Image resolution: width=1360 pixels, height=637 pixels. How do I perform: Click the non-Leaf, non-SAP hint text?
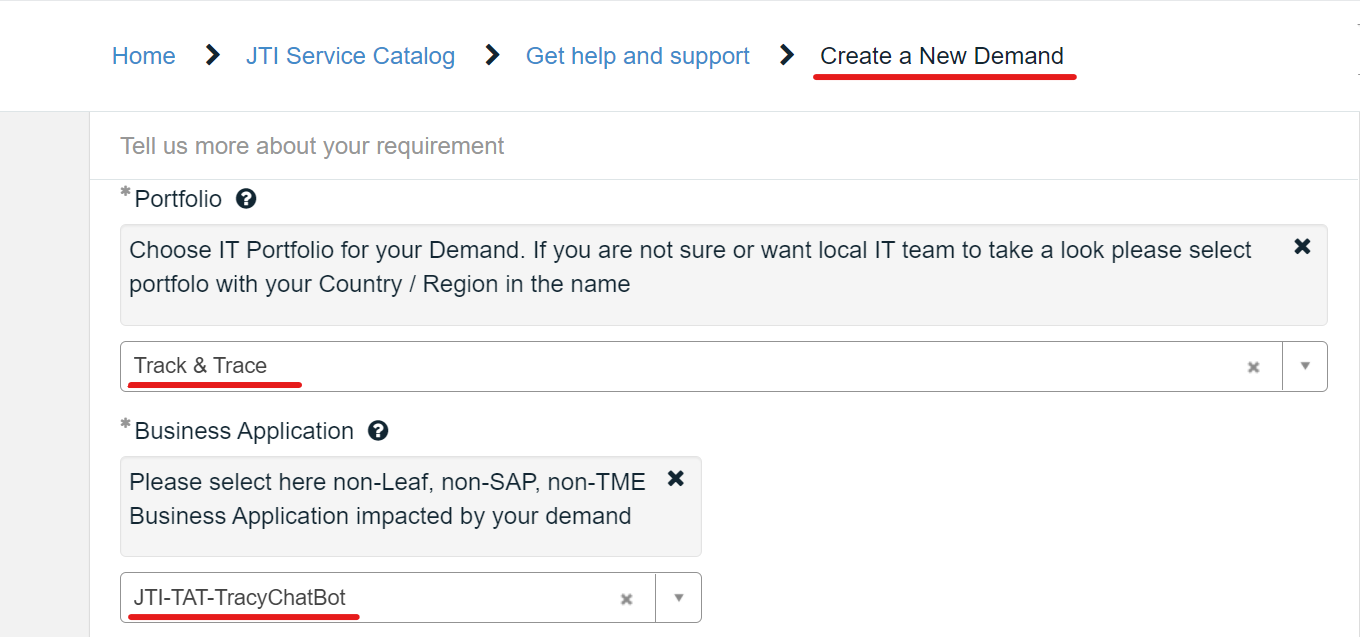click(x=388, y=499)
